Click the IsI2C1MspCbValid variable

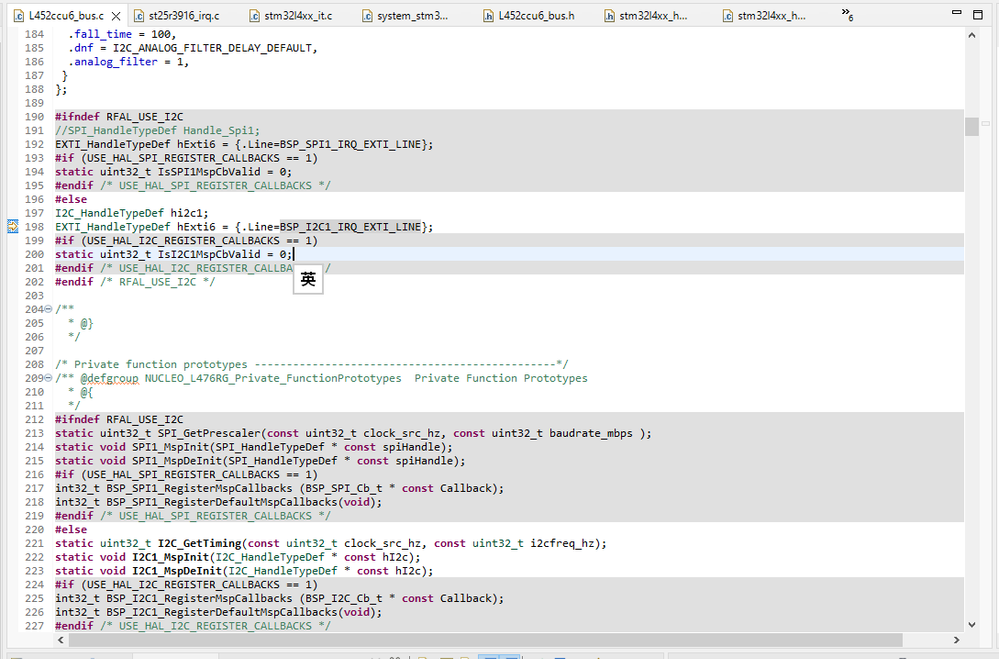tap(209, 254)
